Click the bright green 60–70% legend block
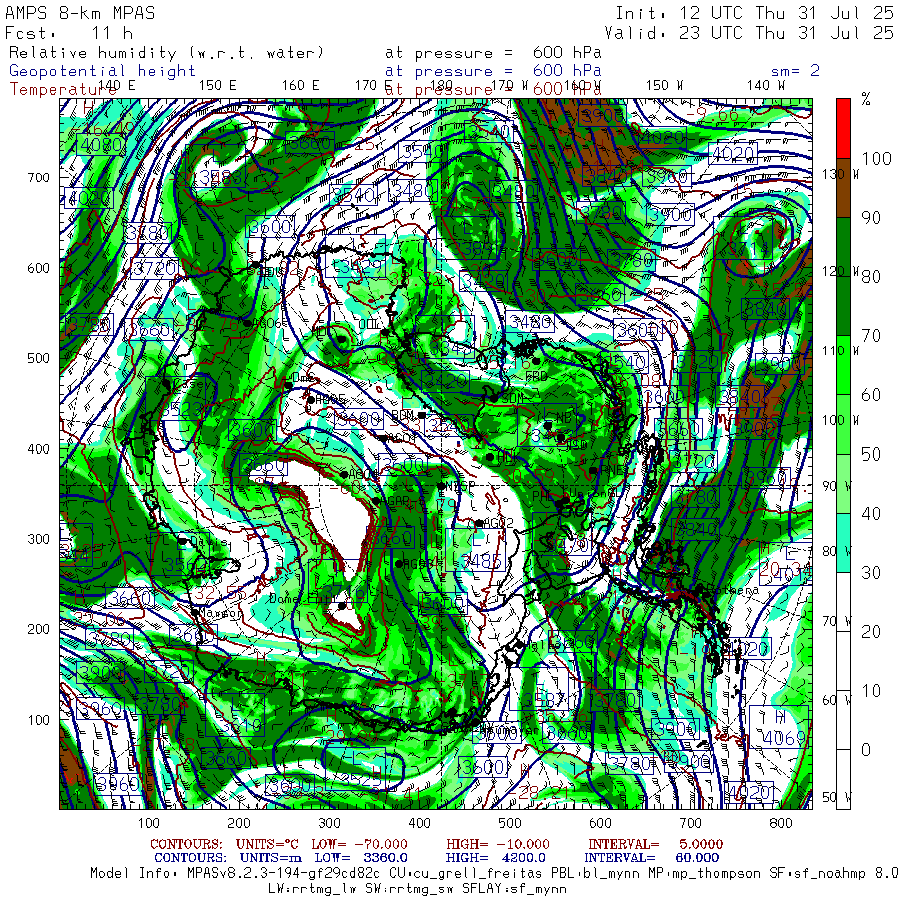 (x=843, y=365)
